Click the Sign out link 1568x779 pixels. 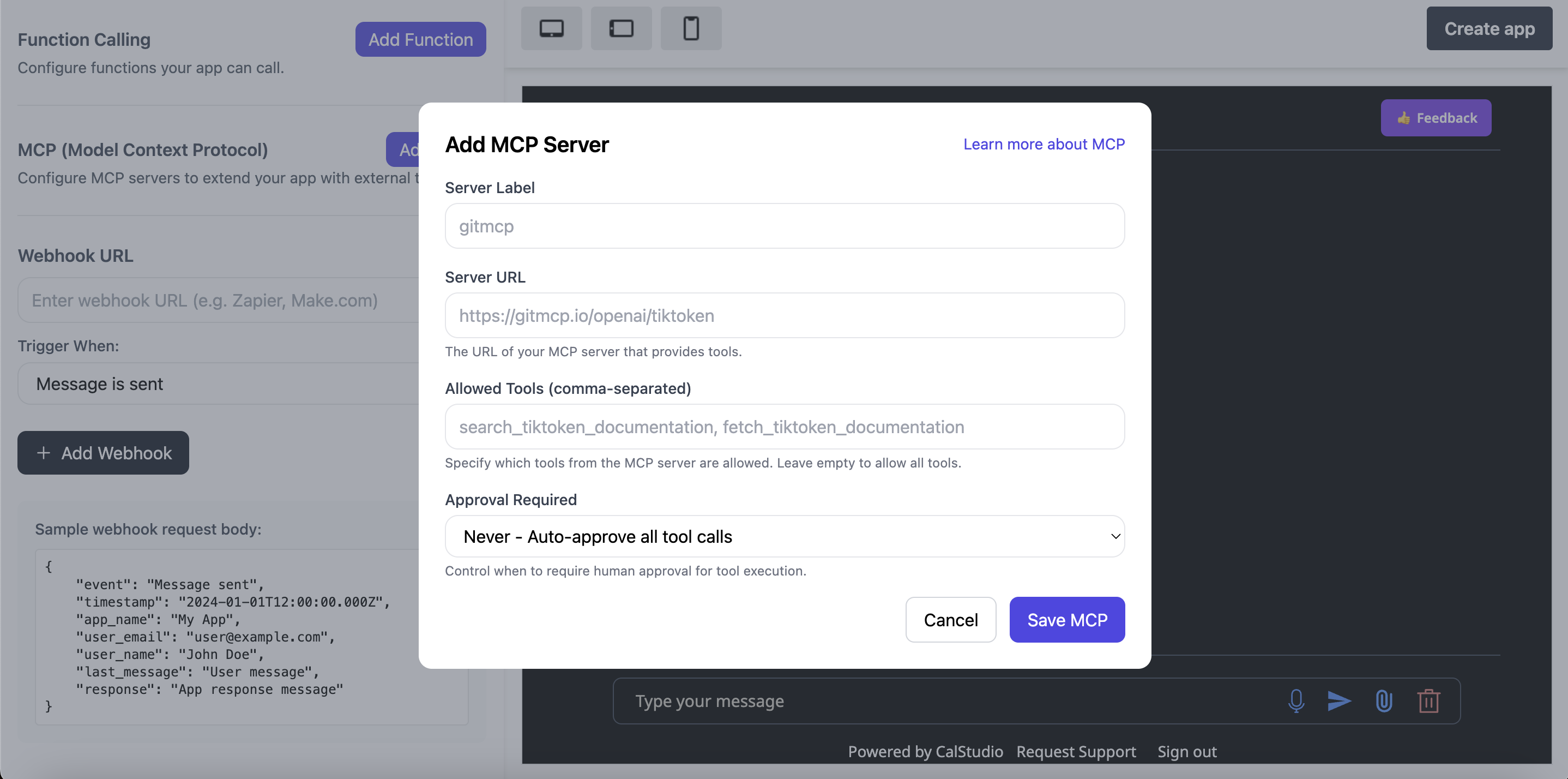click(1187, 751)
